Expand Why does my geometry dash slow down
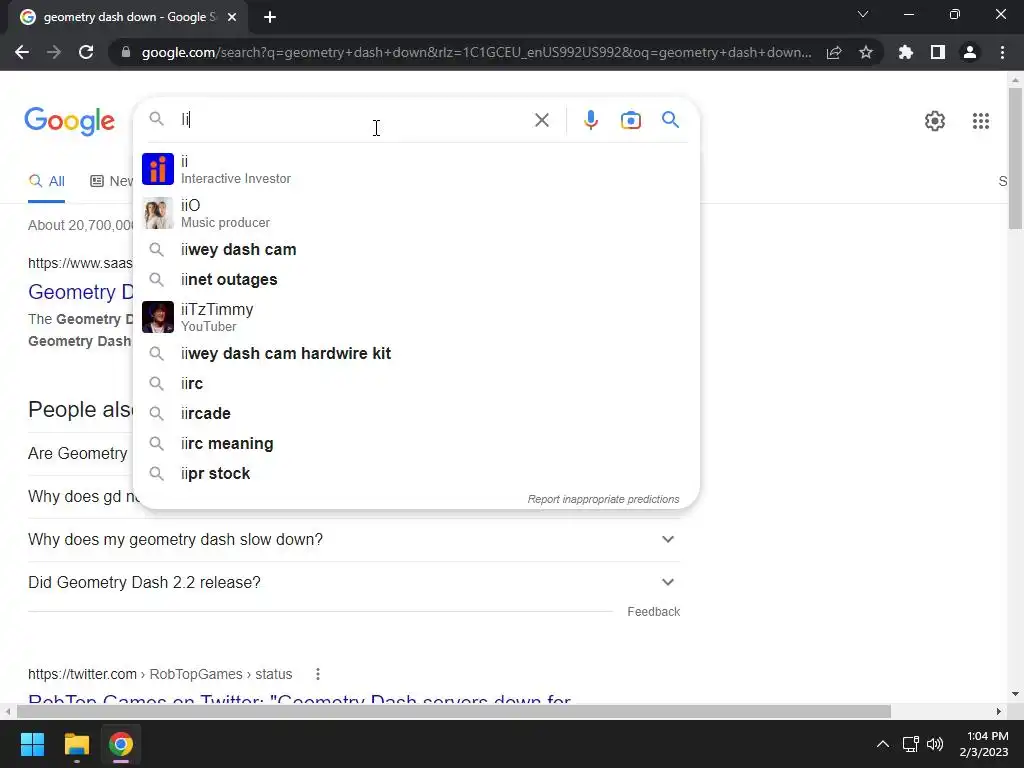Screen dimensions: 1024x768 [x=354, y=539]
